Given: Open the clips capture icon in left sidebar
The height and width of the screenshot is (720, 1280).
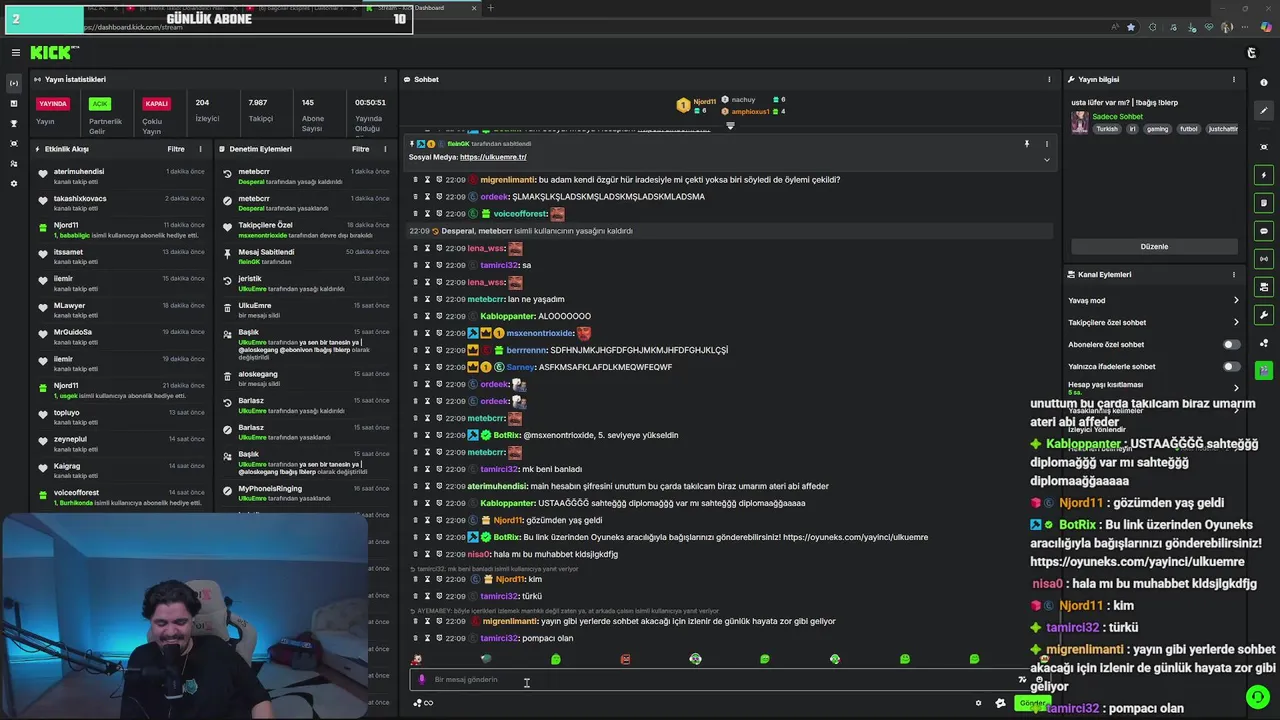Looking at the screenshot, I should click(x=14, y=143).
